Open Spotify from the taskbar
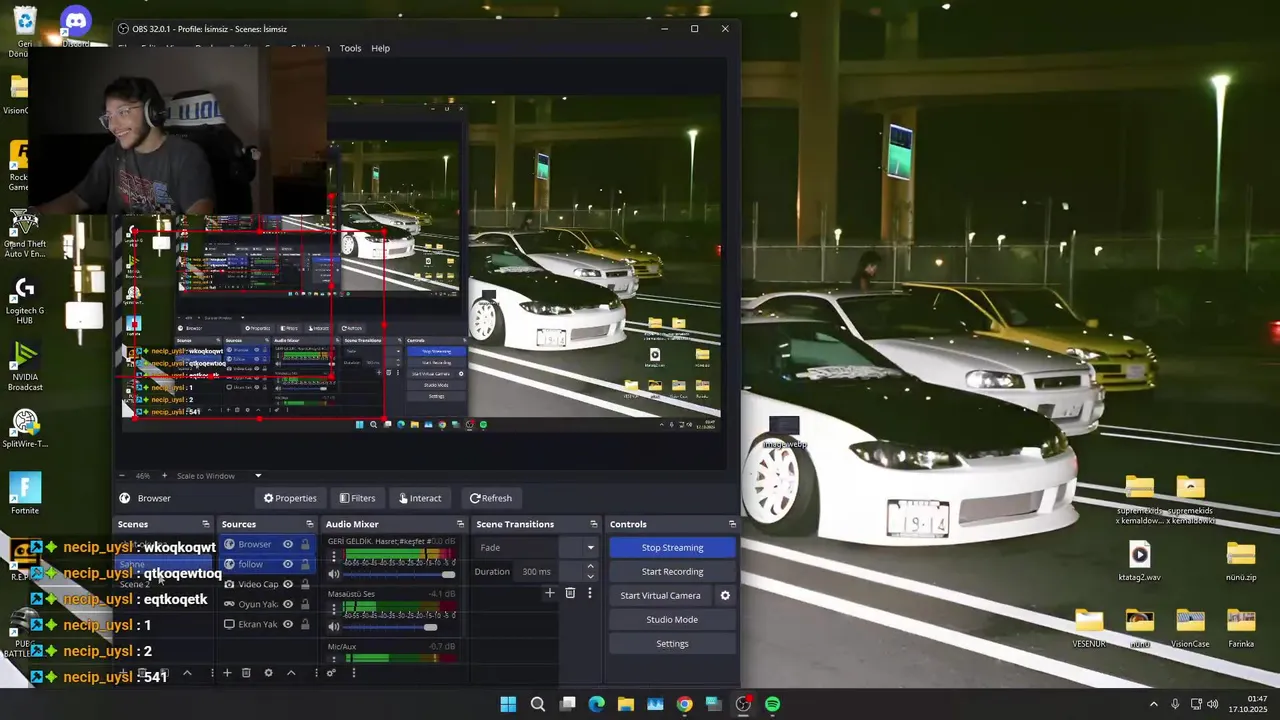 pyautogui.click(x=772, y=704)
